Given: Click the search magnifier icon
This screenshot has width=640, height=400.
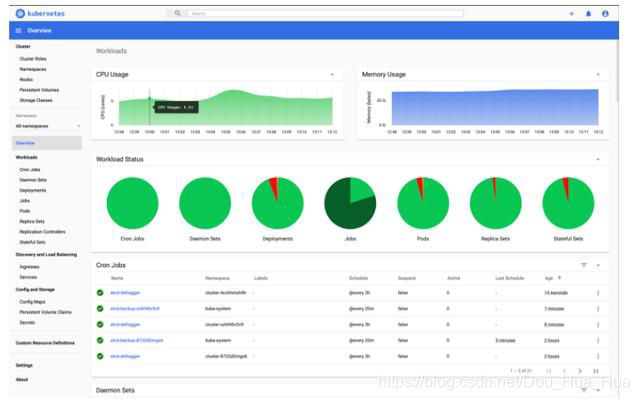Looking at the screenshot, I should [177, 13].
